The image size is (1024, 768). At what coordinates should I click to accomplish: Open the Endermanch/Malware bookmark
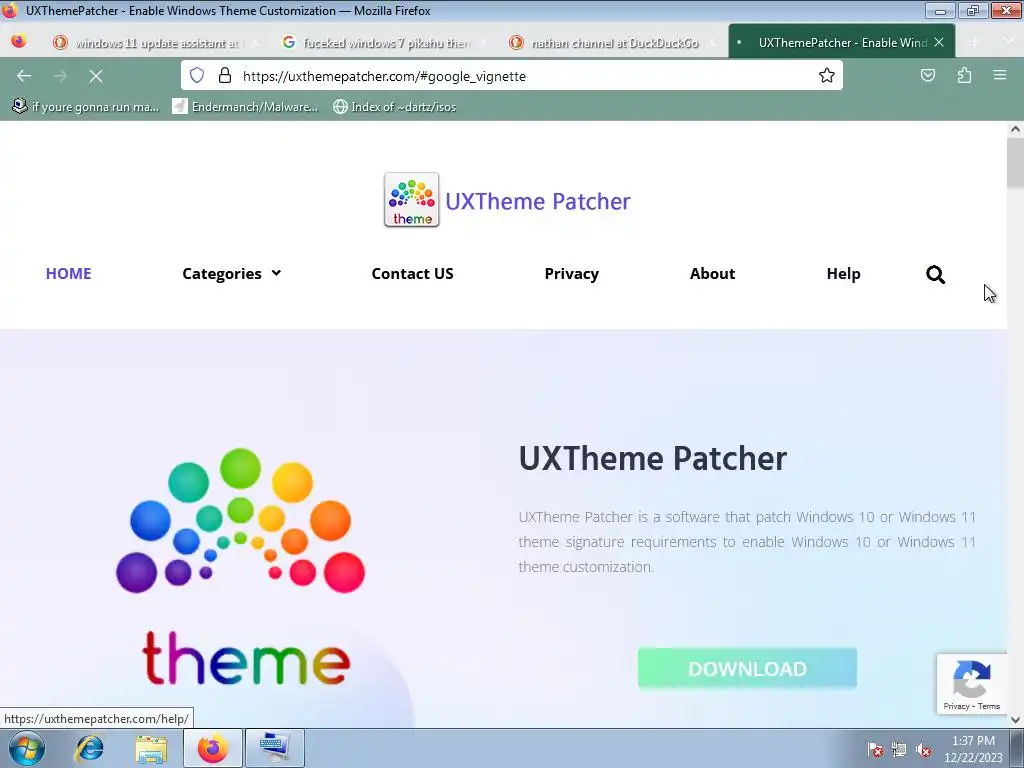point(245,106)
